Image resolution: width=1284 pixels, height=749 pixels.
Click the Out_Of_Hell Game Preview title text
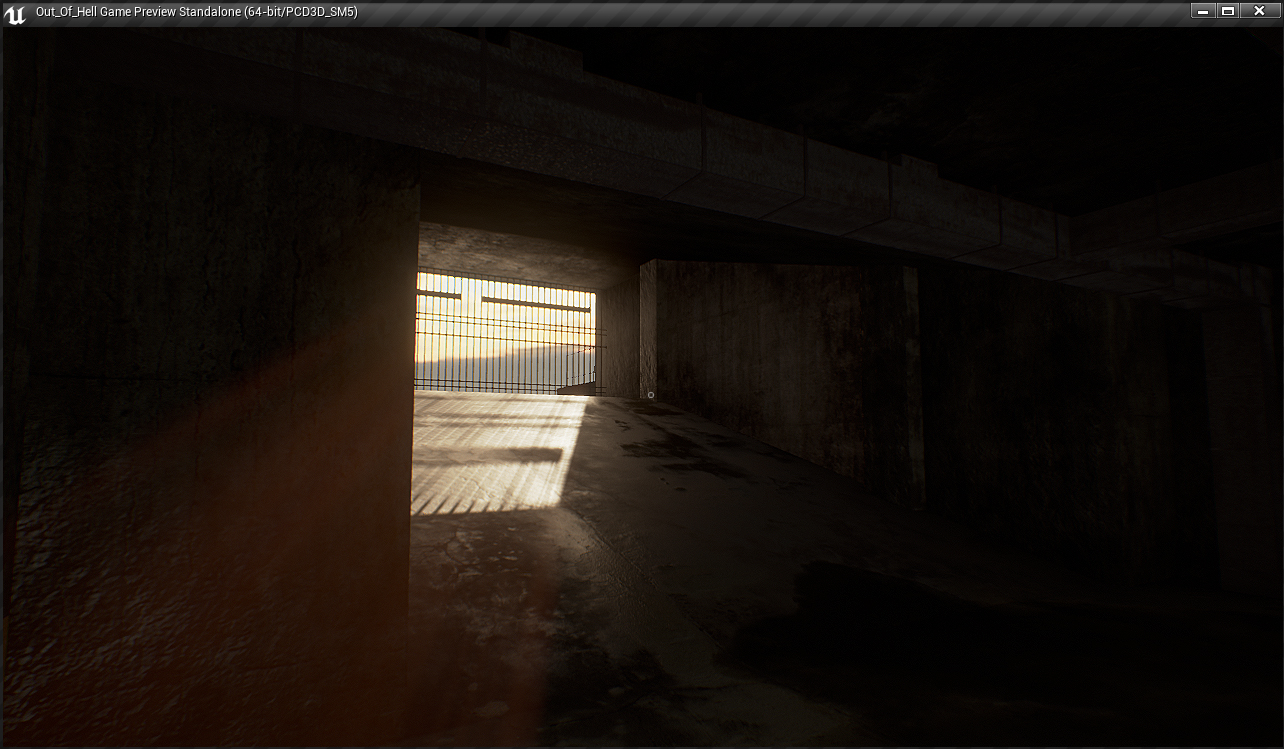196,12
